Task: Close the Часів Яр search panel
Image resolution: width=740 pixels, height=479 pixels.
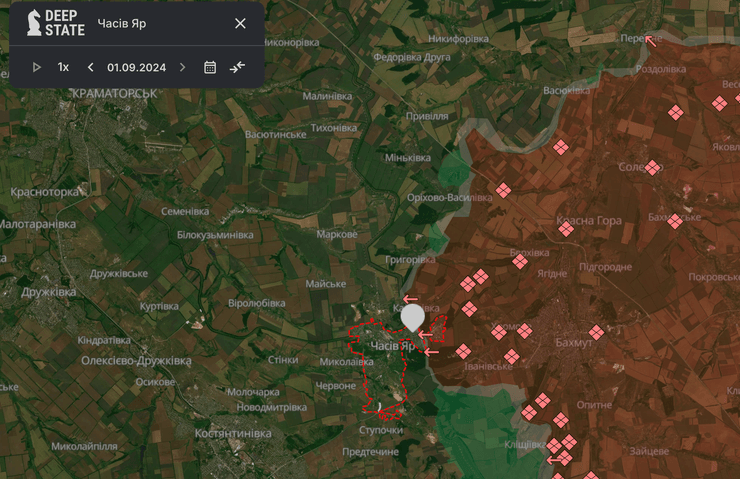Action: point(240,23)
